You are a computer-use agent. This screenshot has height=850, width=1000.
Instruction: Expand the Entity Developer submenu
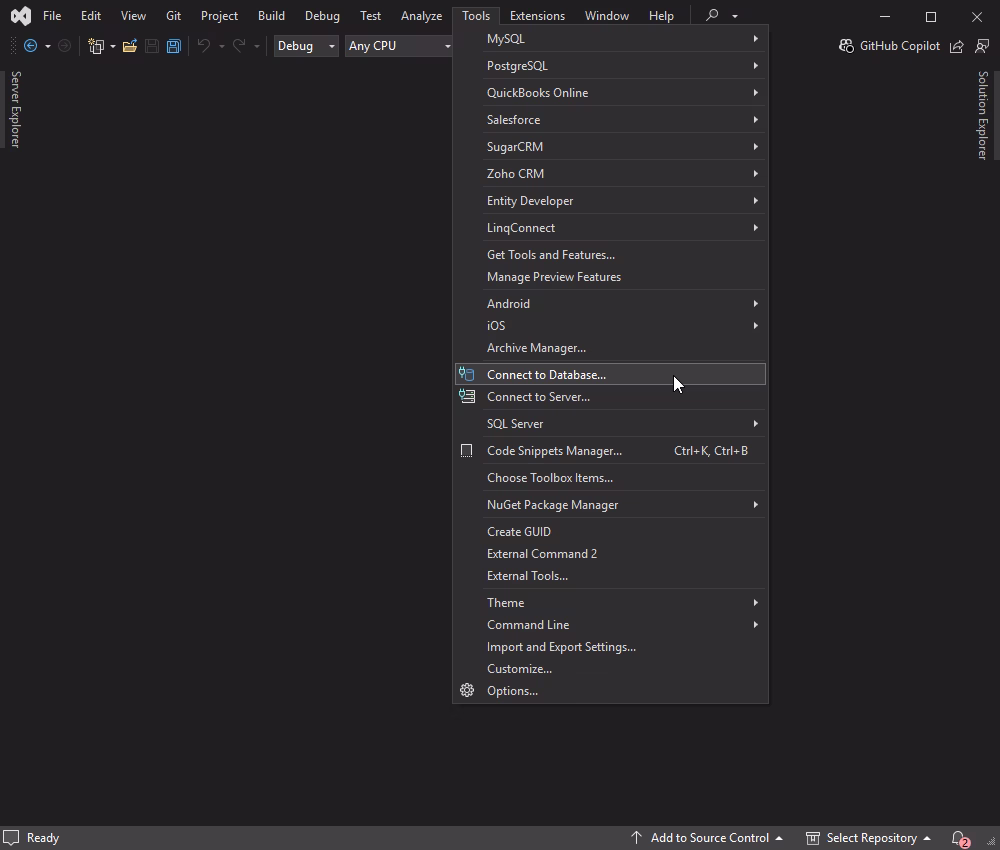(x=611, y=201)
